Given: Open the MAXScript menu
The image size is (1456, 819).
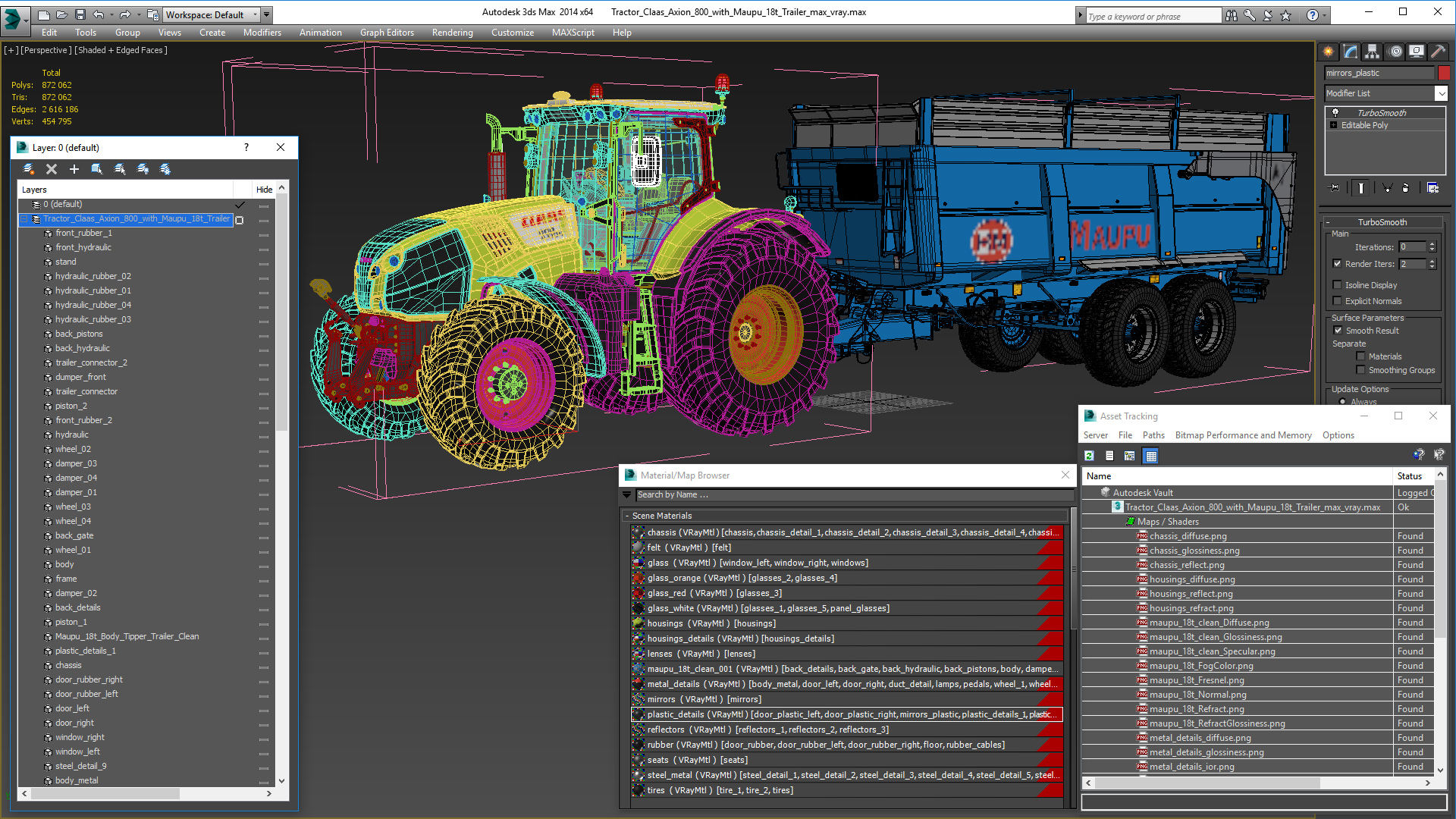Looking at the screenshot, I should tap(573, 33).
